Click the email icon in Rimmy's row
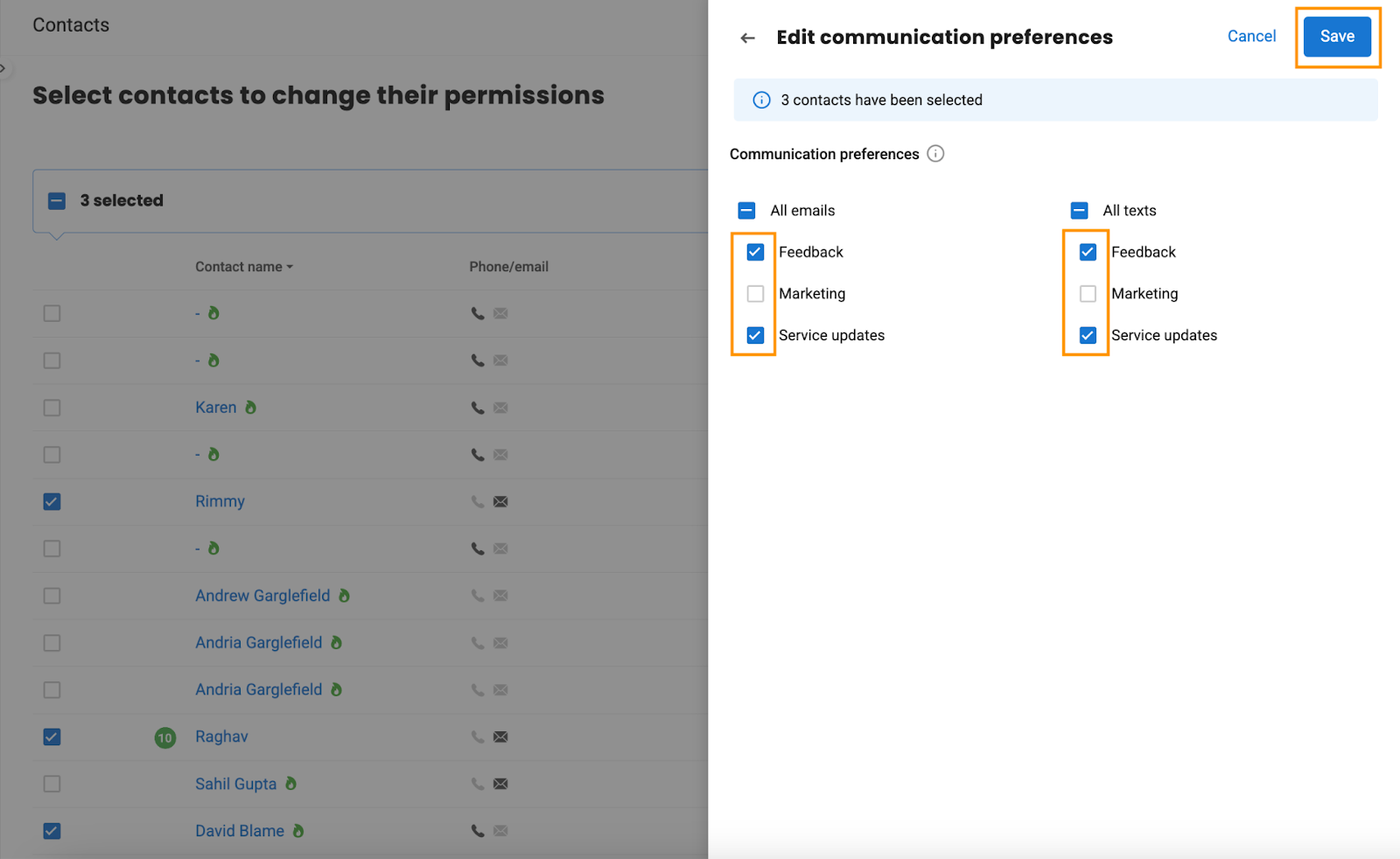This screenshot has height=859, width=1400. (x=500, y=501)
